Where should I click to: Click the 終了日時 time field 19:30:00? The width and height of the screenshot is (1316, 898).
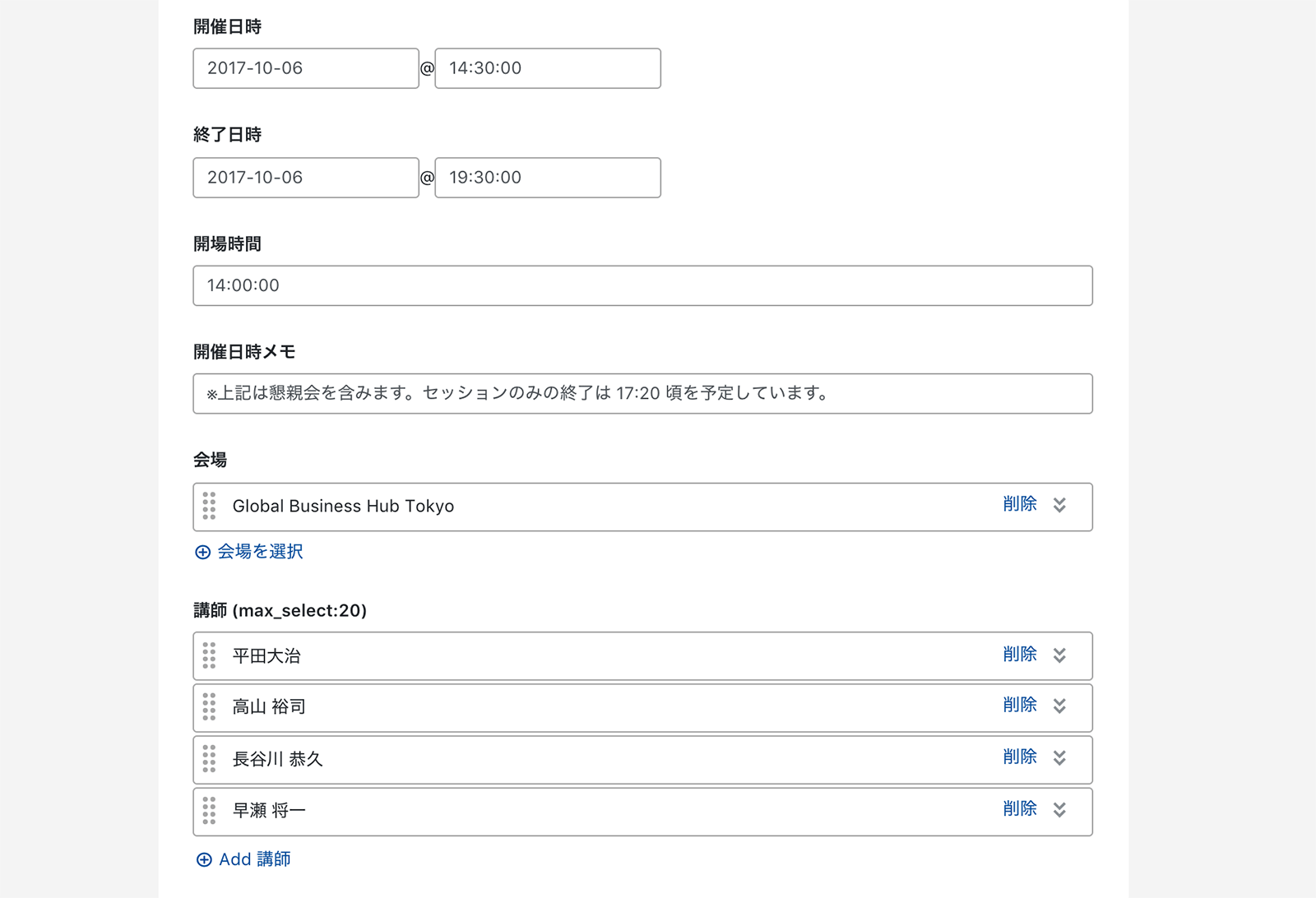click(547, 178)
